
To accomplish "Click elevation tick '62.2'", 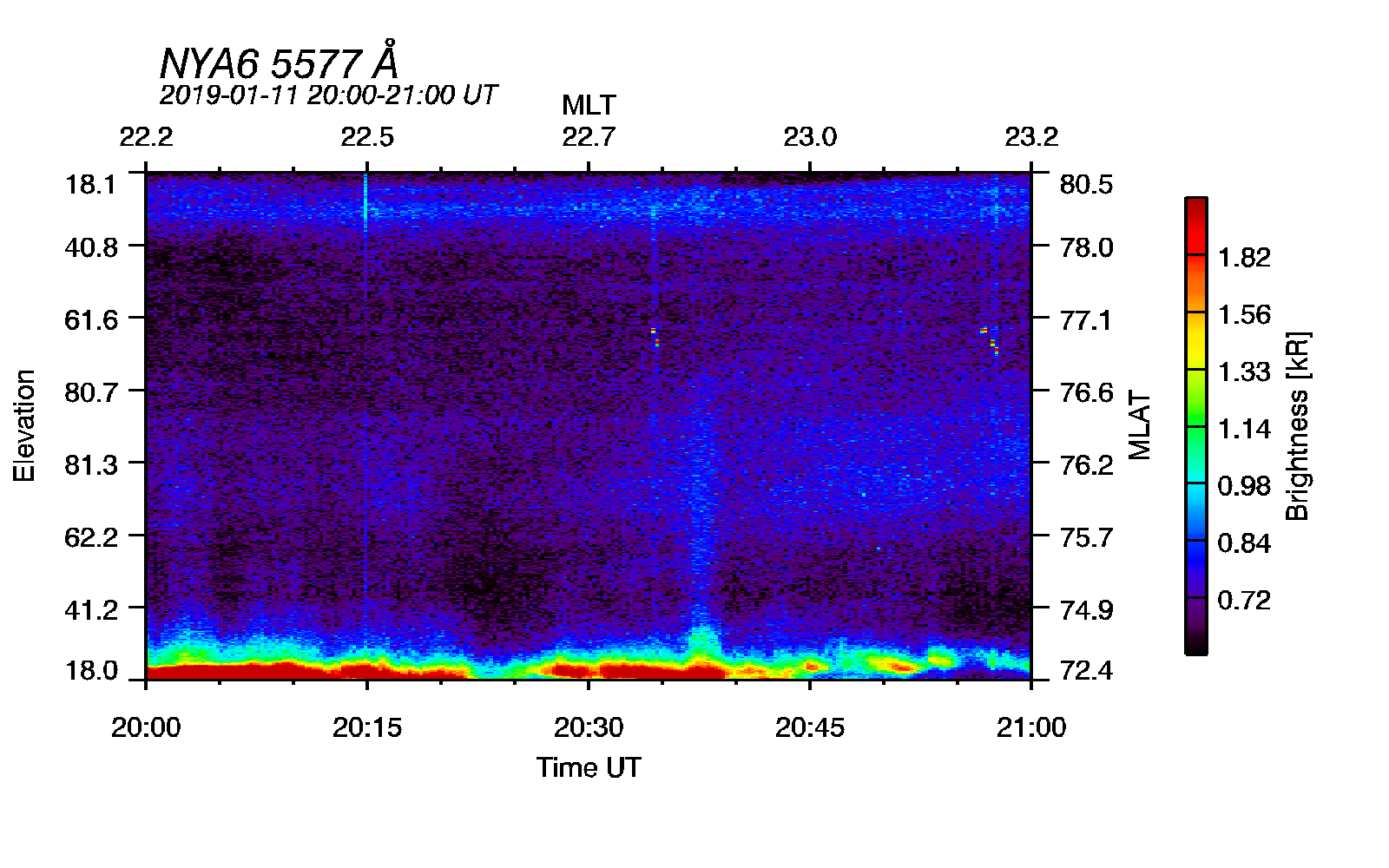I will [x=91, y=537].
